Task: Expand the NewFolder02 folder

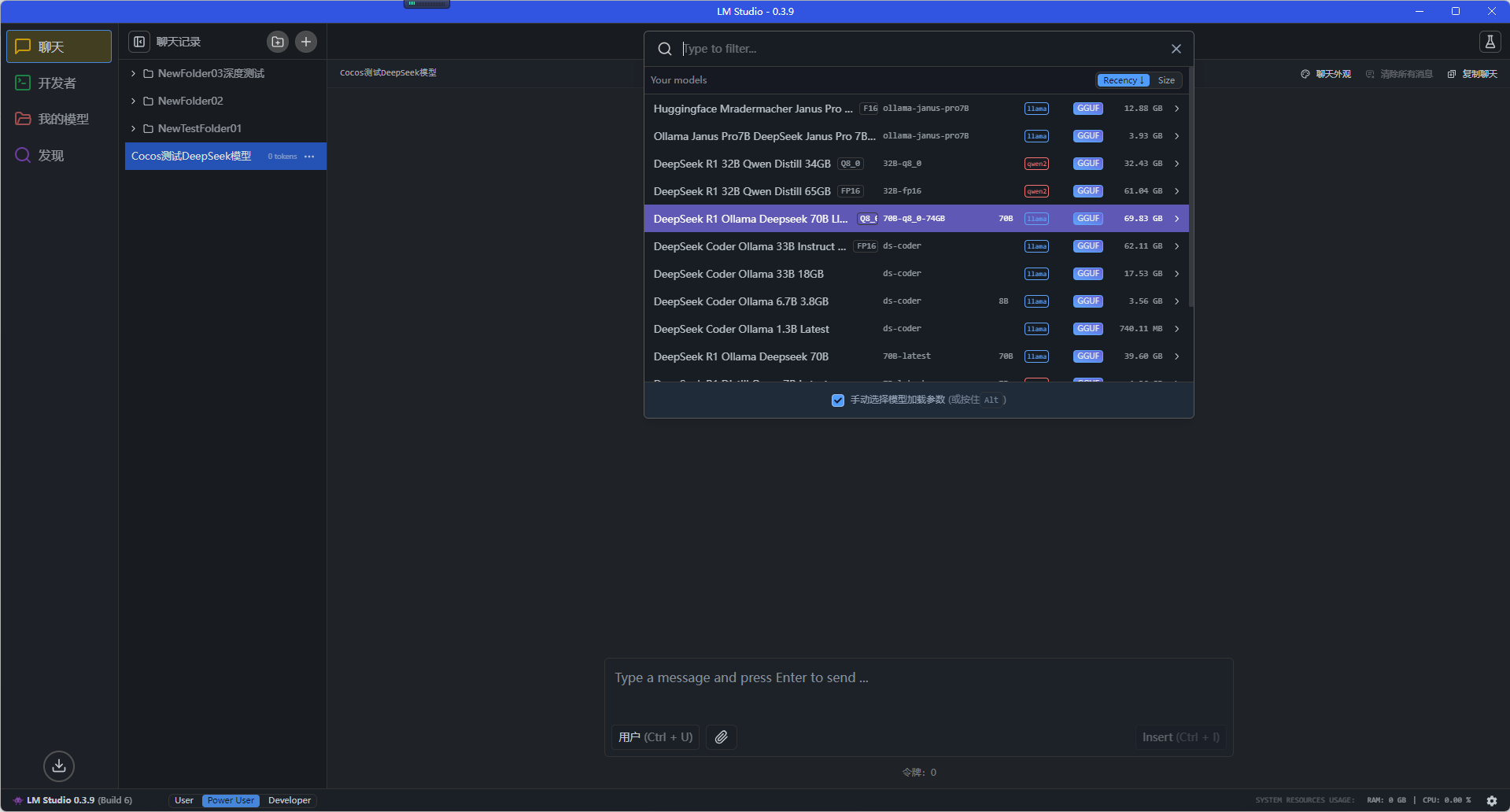Action: click(133, 101)
